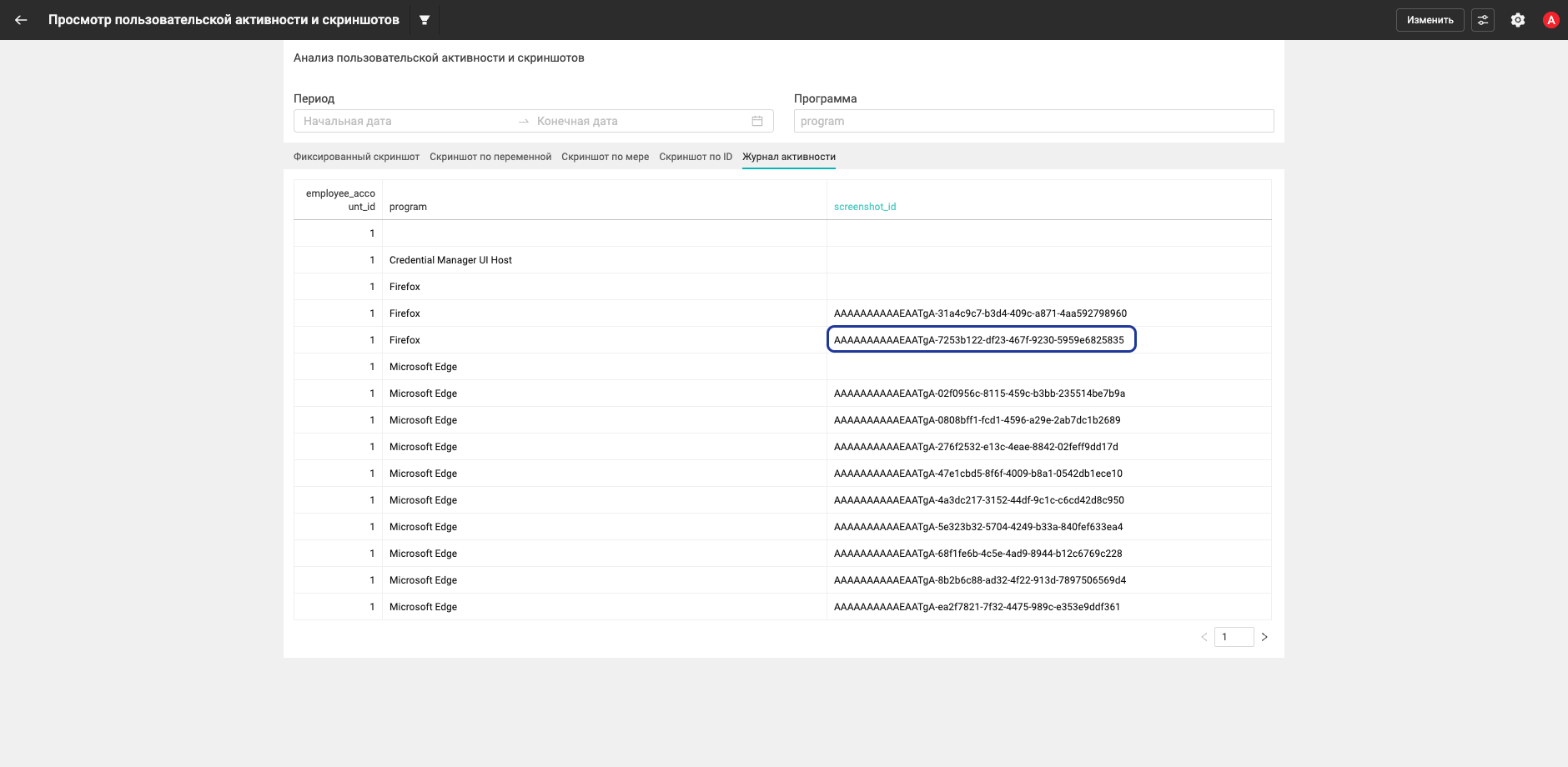Image resolution: width=1568 pixels, height=767 pixels.
Task: Click screenshot ID ending e353e9ddf361
Action: (x=977, y=607)
